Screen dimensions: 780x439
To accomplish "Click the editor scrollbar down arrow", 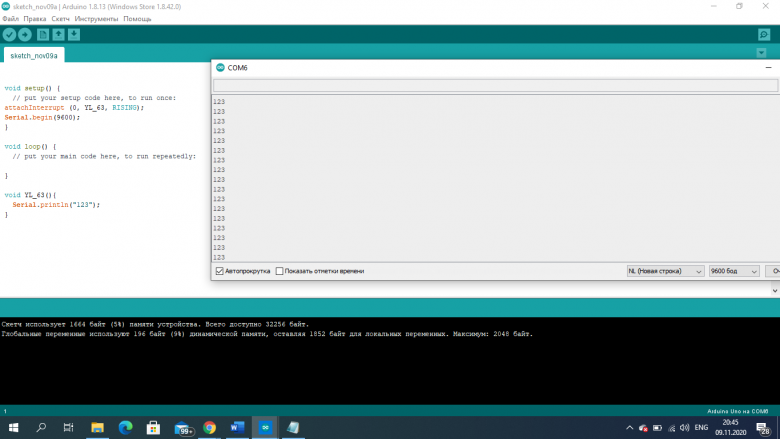I will click(x=775, y=291).
